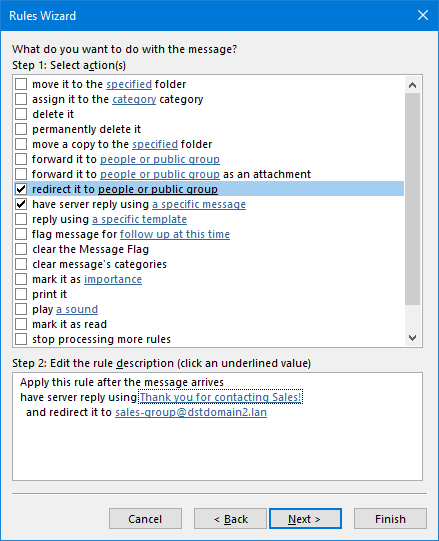Screen dimensions: 439x541
Task: Enable the 'delete it' action checkbox
Action: (21, 114)
